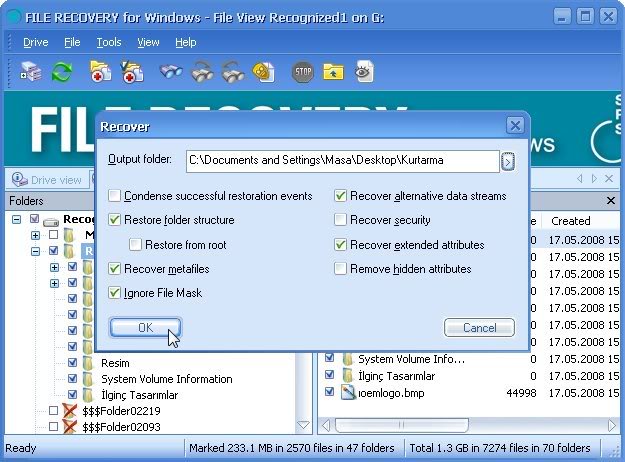Click folder tree scroll down arrow
This screenshot has height=462, width=625.
coord(303,425)
